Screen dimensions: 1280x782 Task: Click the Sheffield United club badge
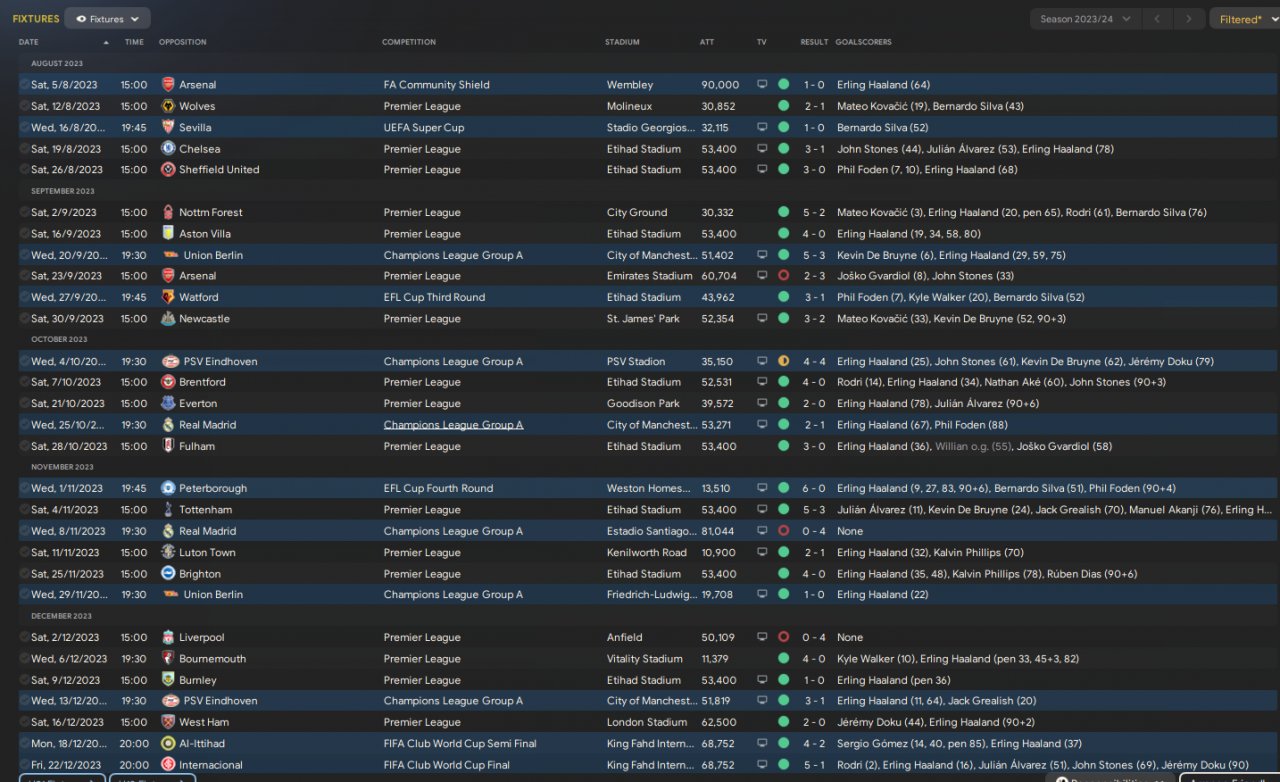(168, 170)
